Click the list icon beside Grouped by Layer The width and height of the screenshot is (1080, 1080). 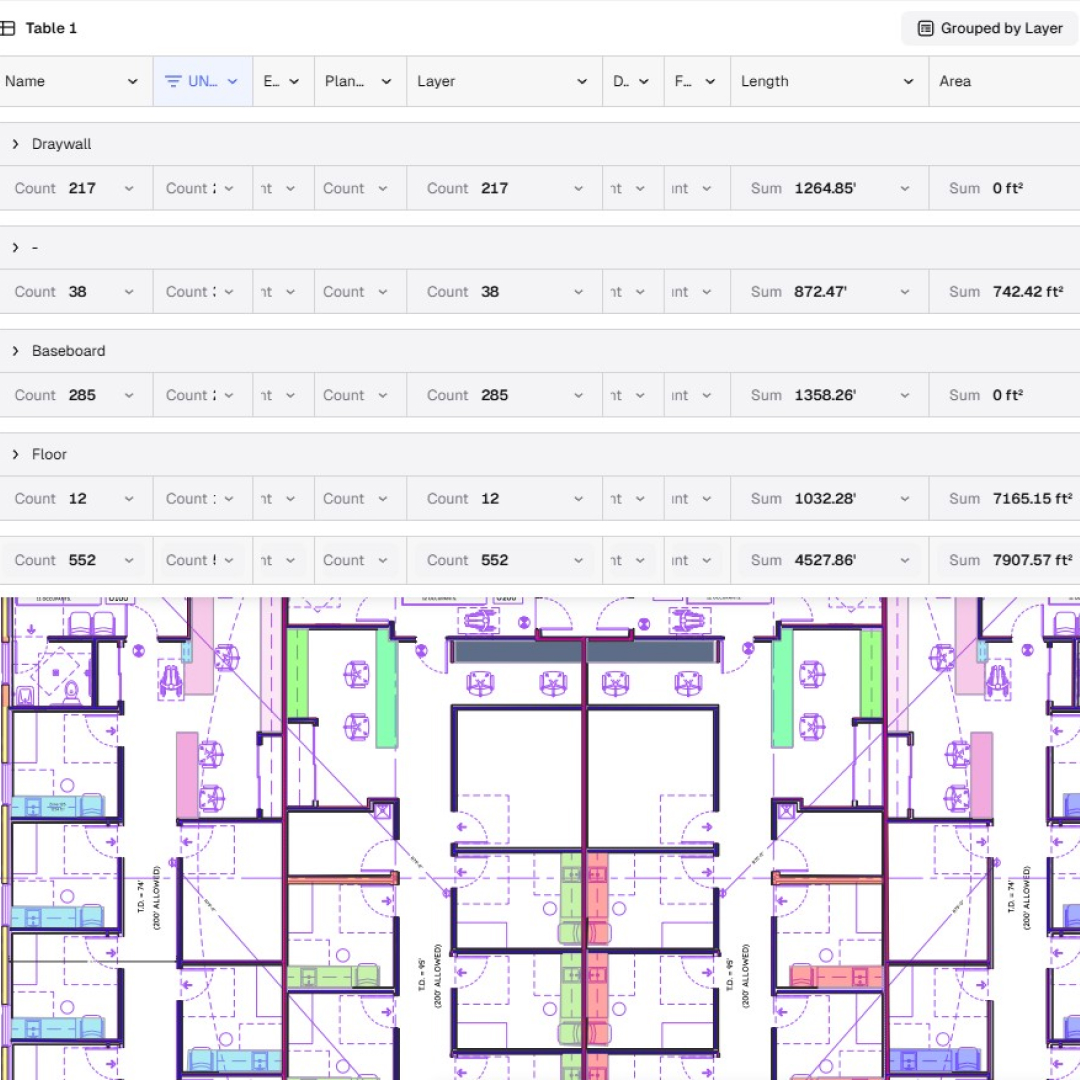(926, 28)
